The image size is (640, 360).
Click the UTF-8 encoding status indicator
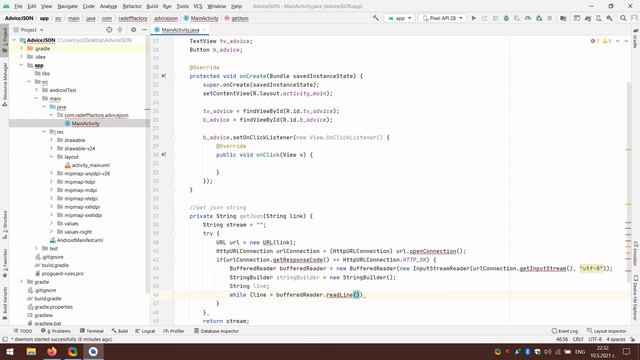click(x=595, y=339)
